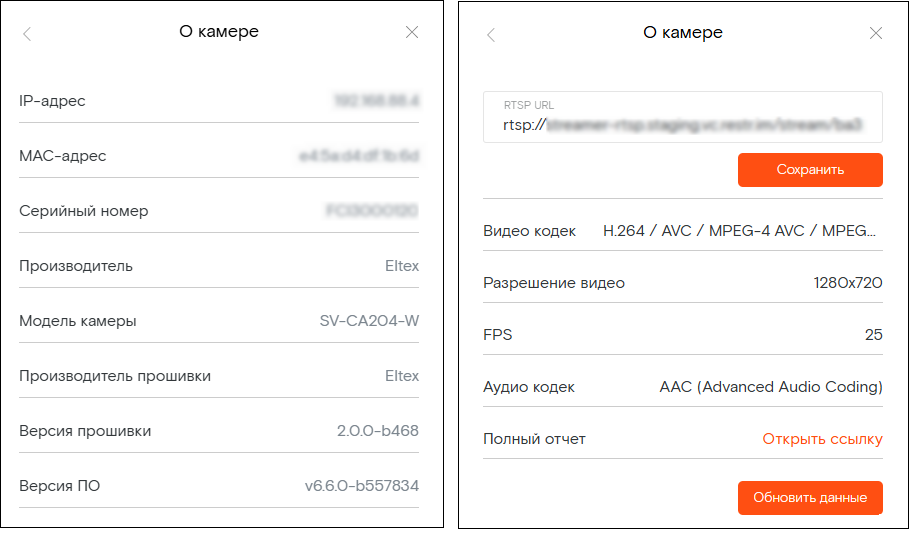Click the Видео кодек H.264 value
The image size is (916, 534).
pos(742,231)
